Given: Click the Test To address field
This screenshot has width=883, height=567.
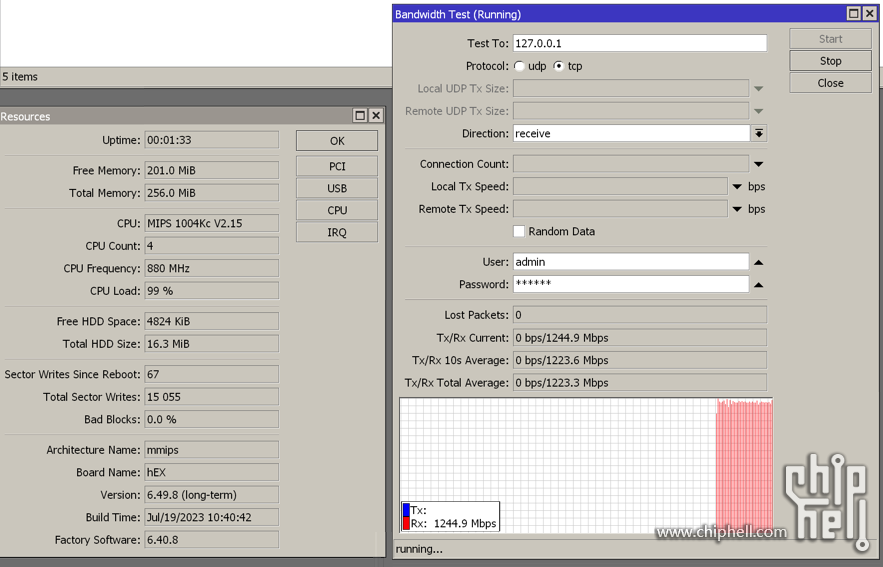Looking at the screenshot, I should click(640, 43).
